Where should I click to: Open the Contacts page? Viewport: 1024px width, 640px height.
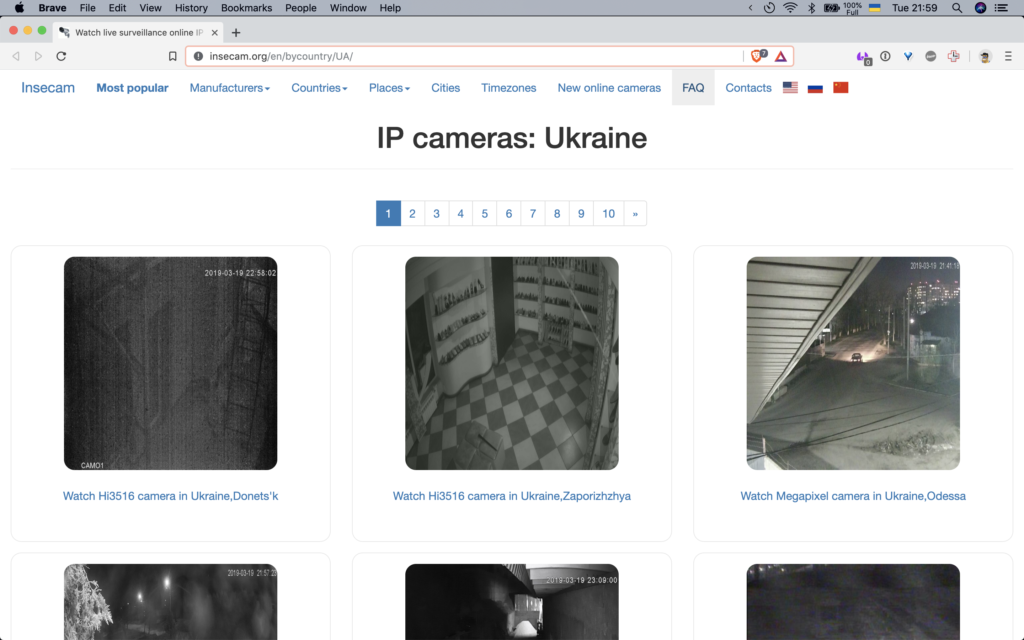(x=748, y=88)
